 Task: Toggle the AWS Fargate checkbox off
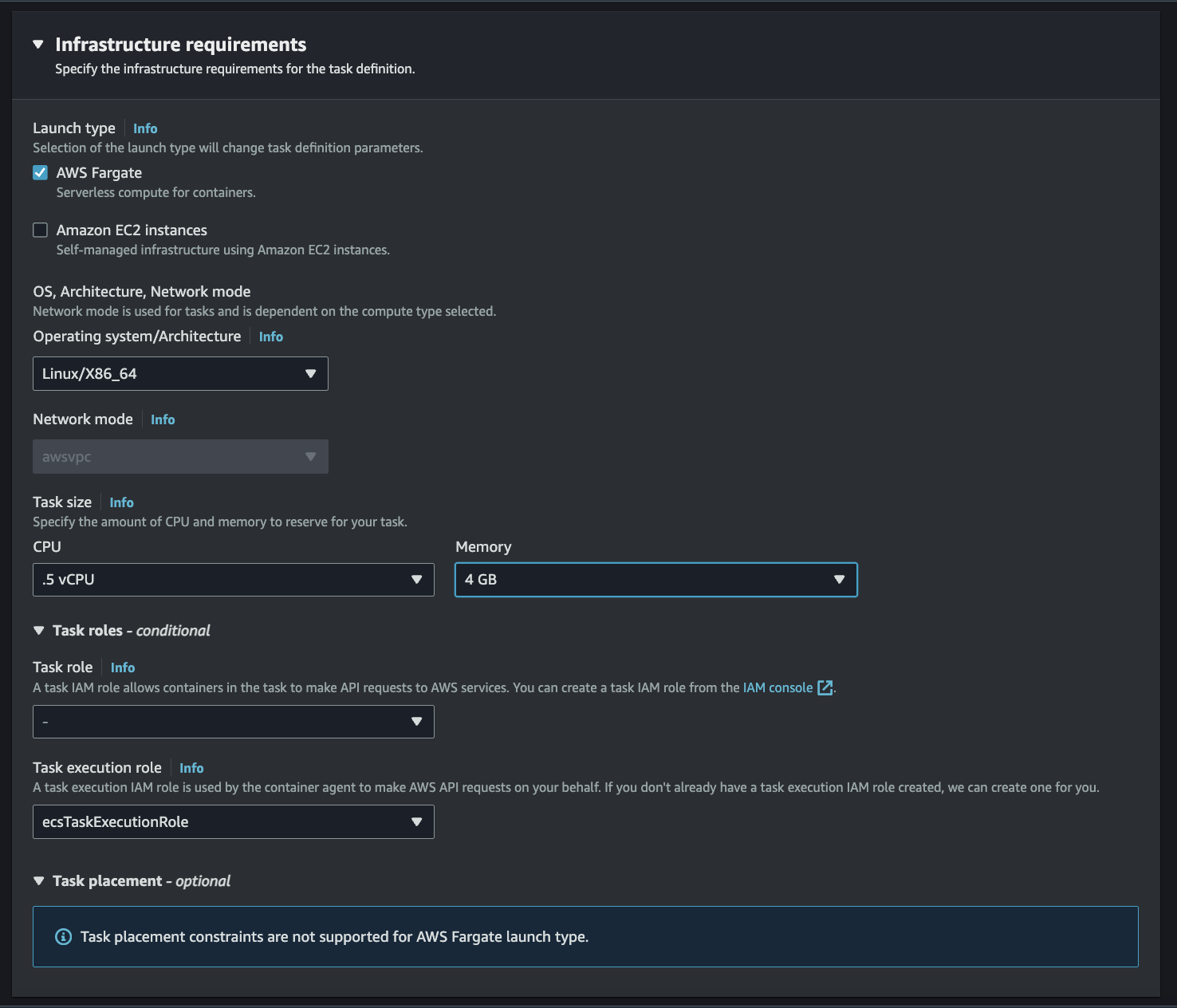[x=40, y=172]
